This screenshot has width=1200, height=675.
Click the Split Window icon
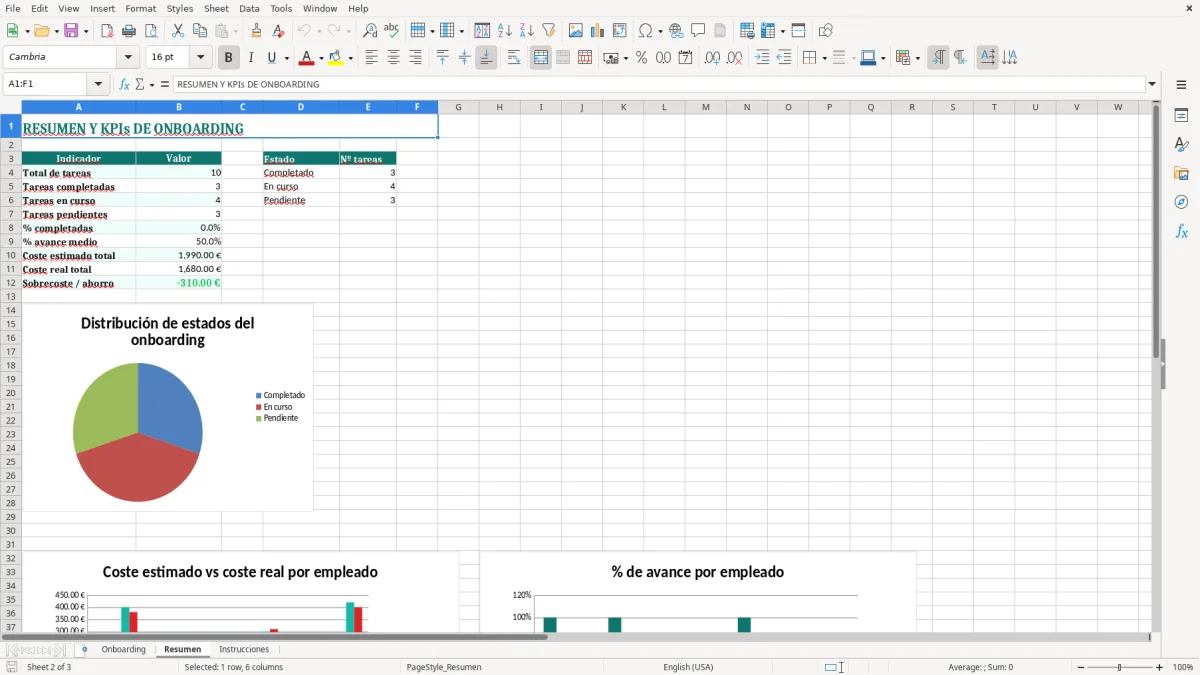pos(799,31)
